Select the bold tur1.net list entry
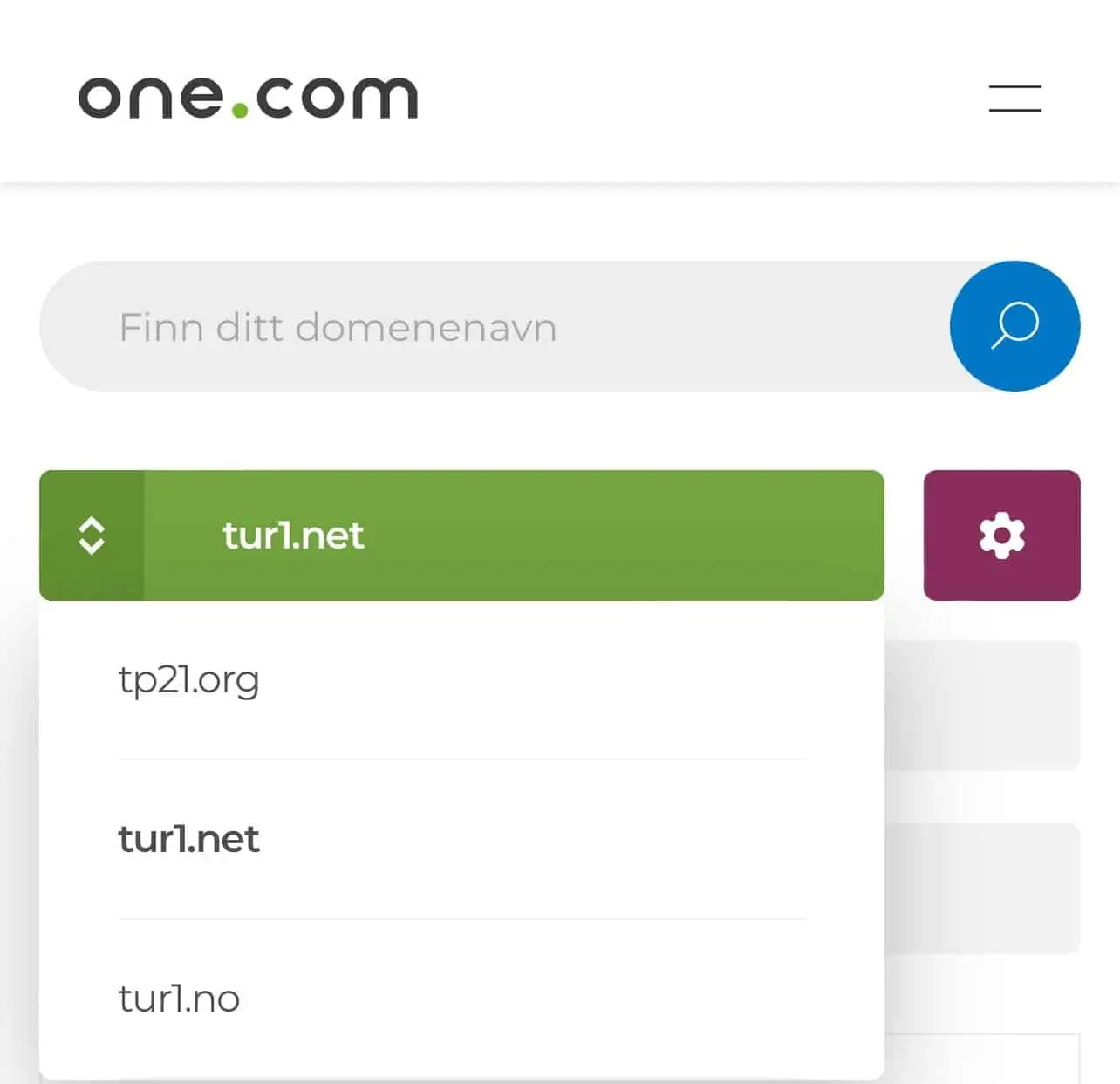Image resolution: width=1120 pixels, height=1084 pixels. 189,839
